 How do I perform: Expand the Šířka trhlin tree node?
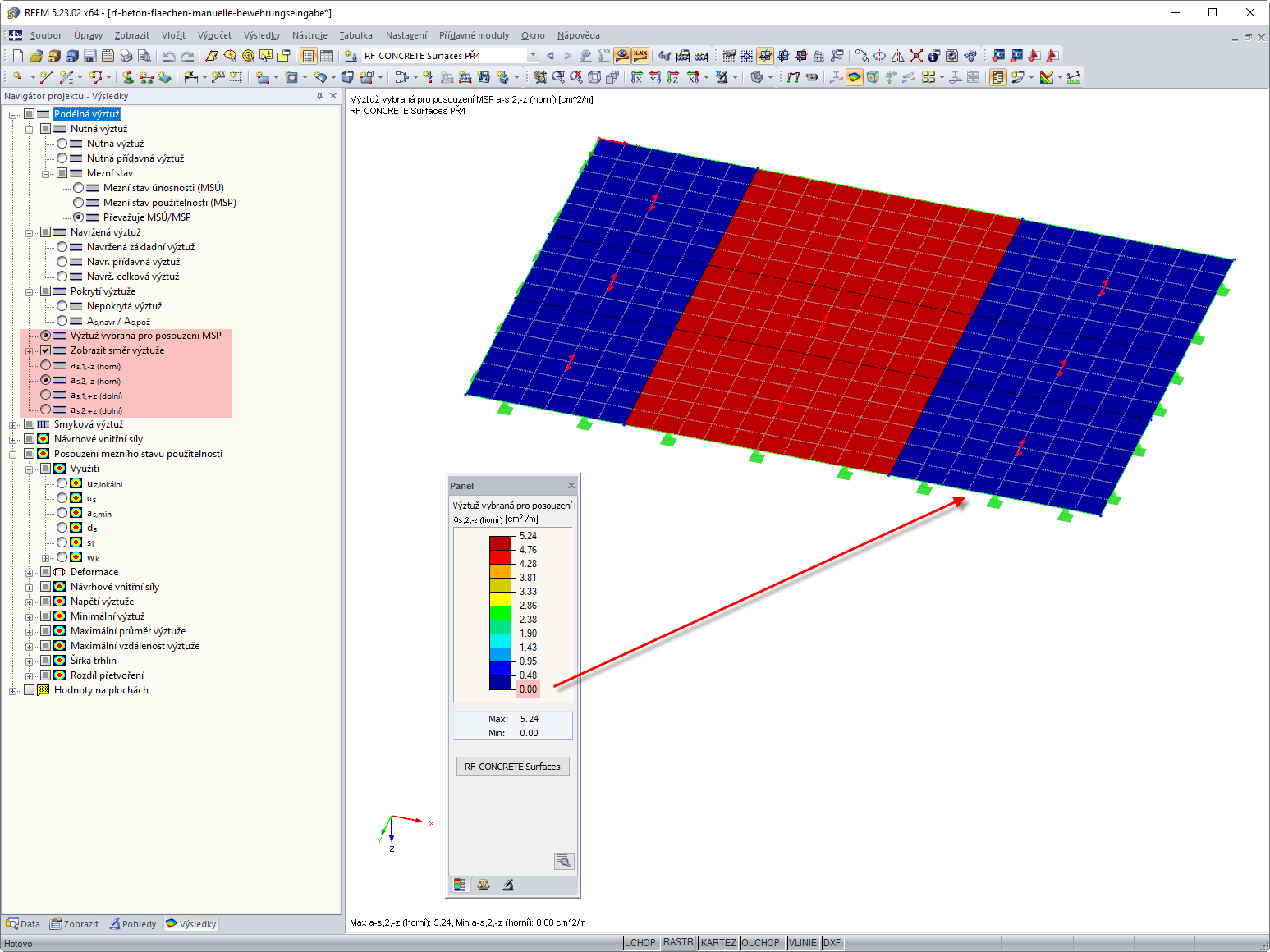point(30,661)
